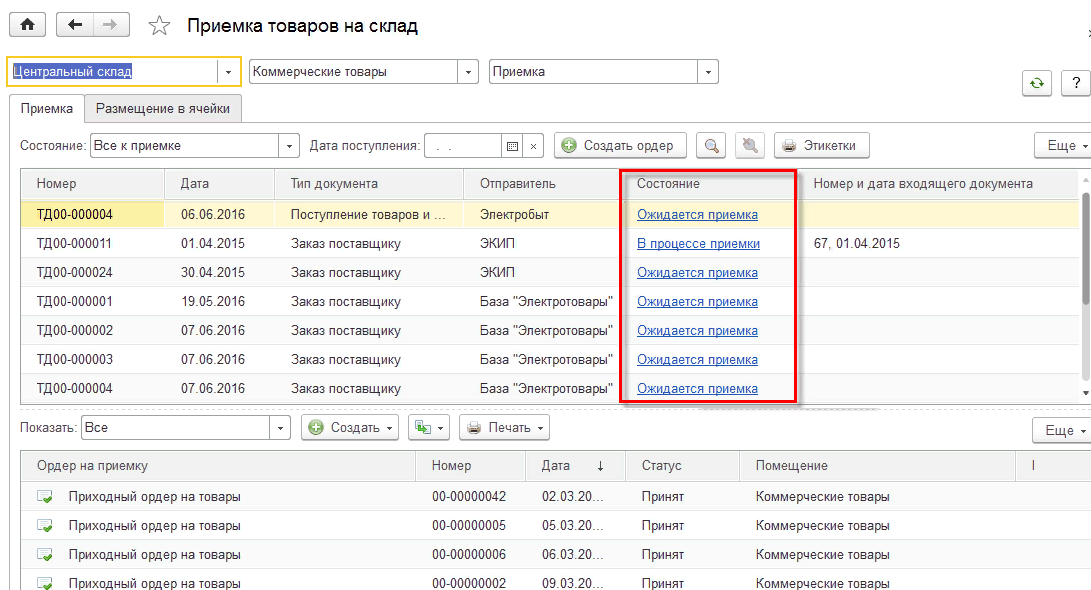This screenshot has width=1091, height=590.
Task: Click the green refresh icon button
Action: click(x=1037, y=83)
